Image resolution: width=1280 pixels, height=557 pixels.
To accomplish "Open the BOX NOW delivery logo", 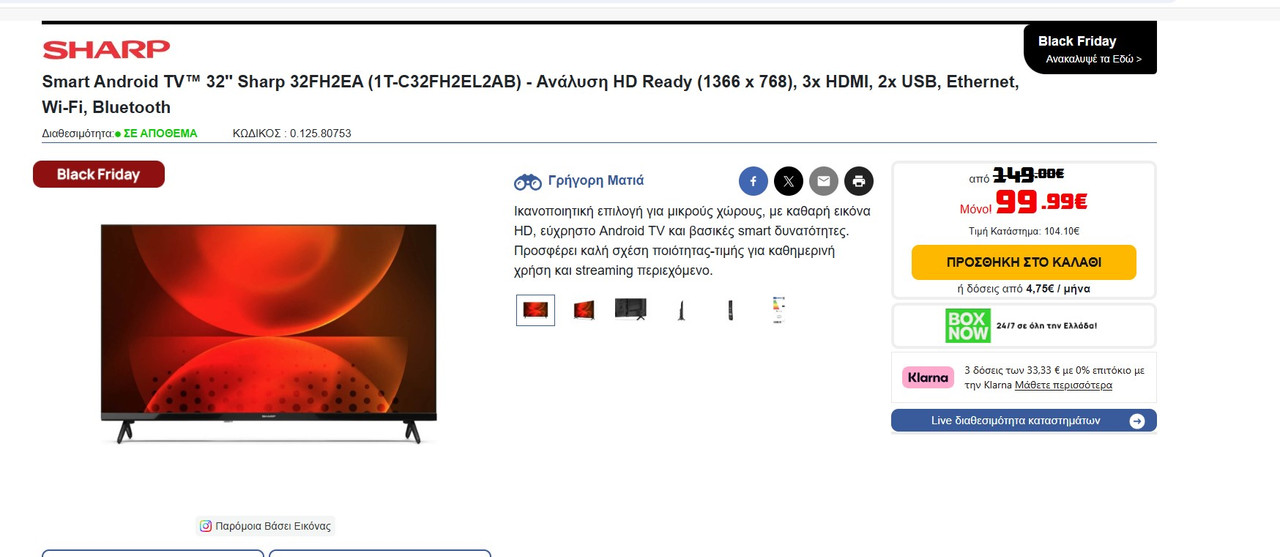I will pos(967,326).
